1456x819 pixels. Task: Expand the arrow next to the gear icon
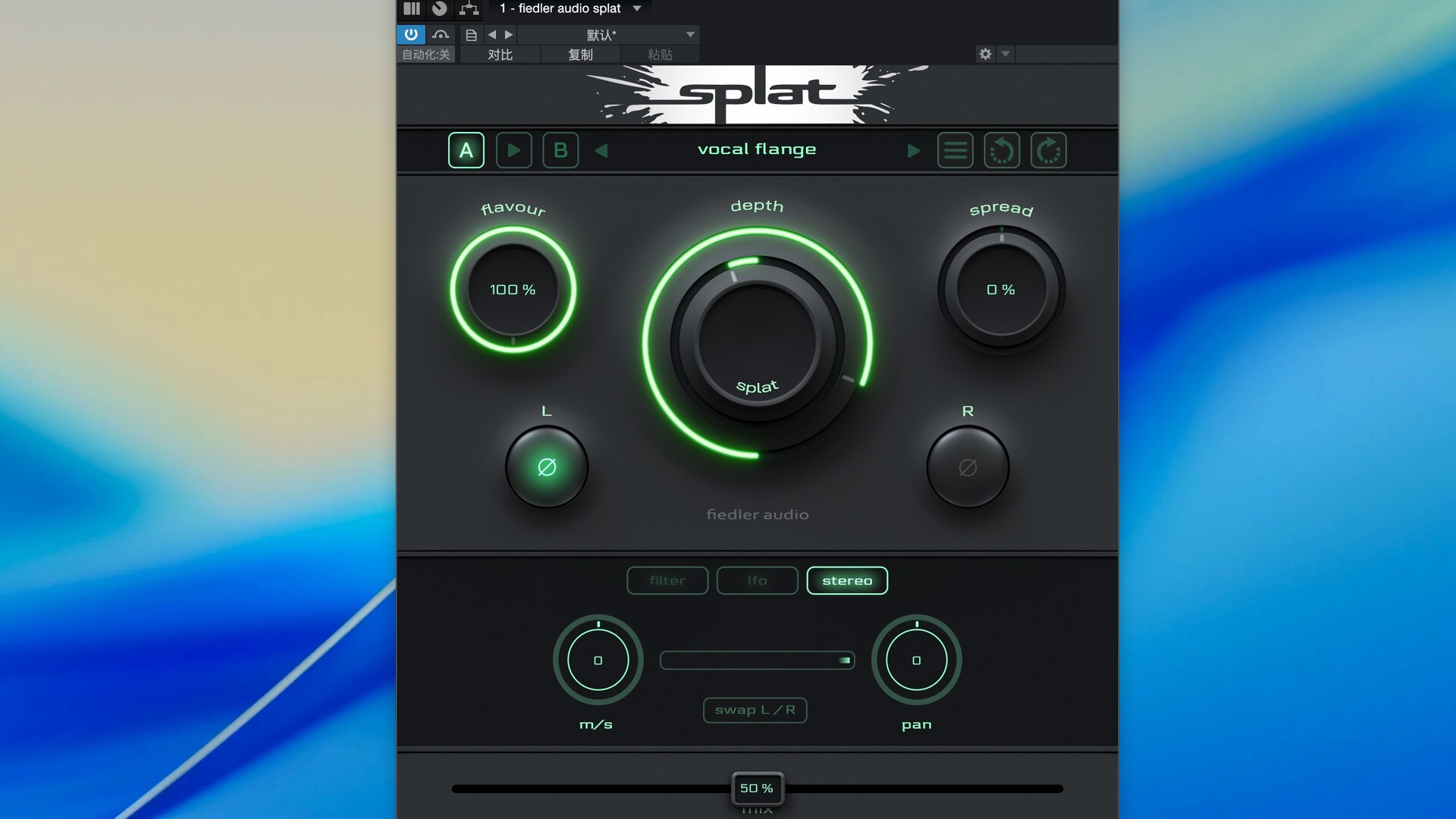[x=1006, y=54]
